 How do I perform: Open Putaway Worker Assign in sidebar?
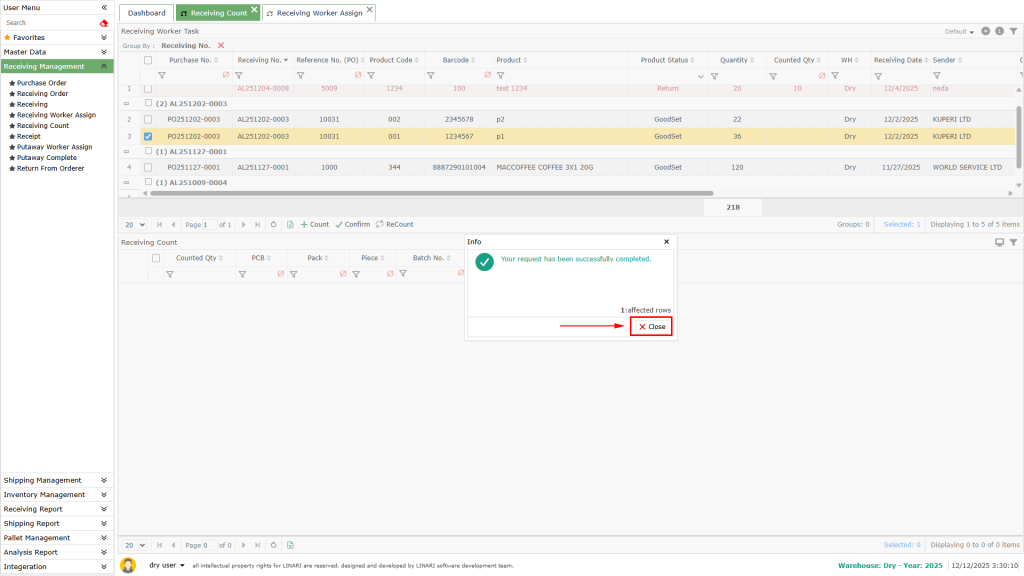(54, 147)
